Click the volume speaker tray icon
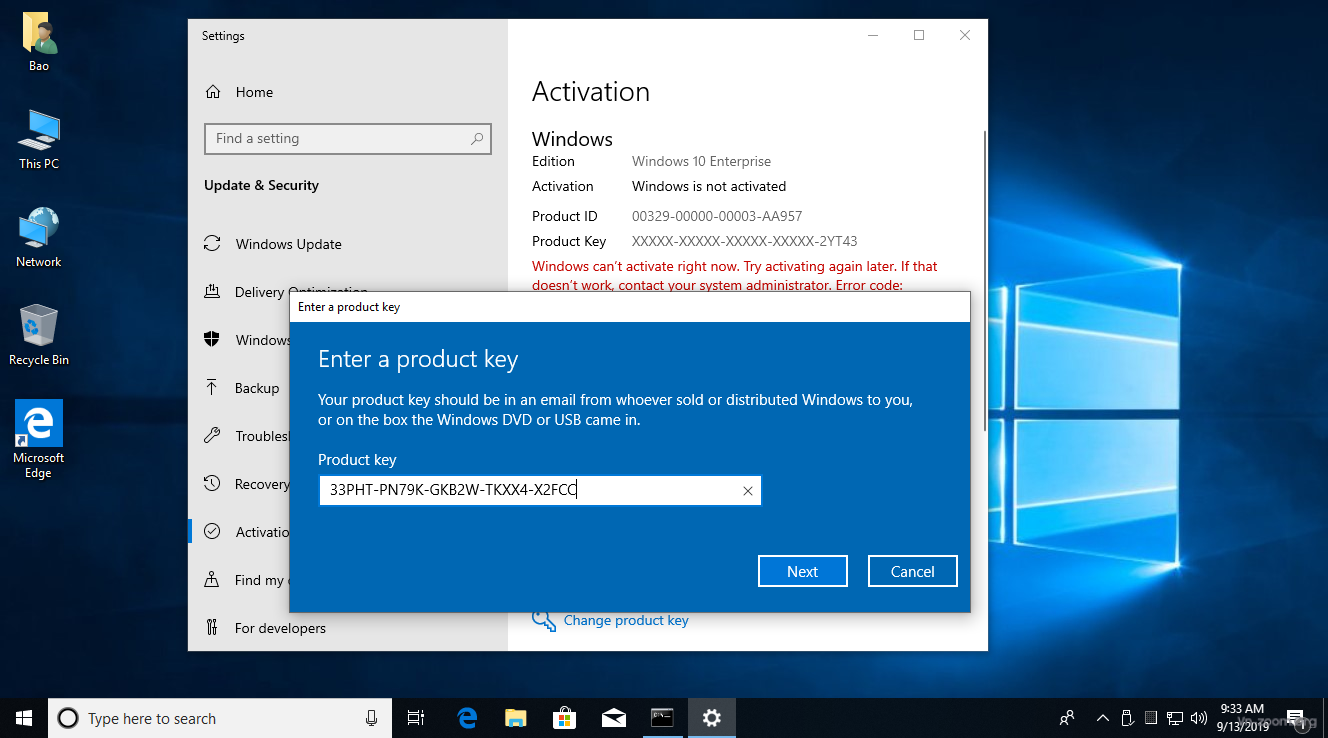The height and width of the screenshot is (738, 1328). point(1199,718)
